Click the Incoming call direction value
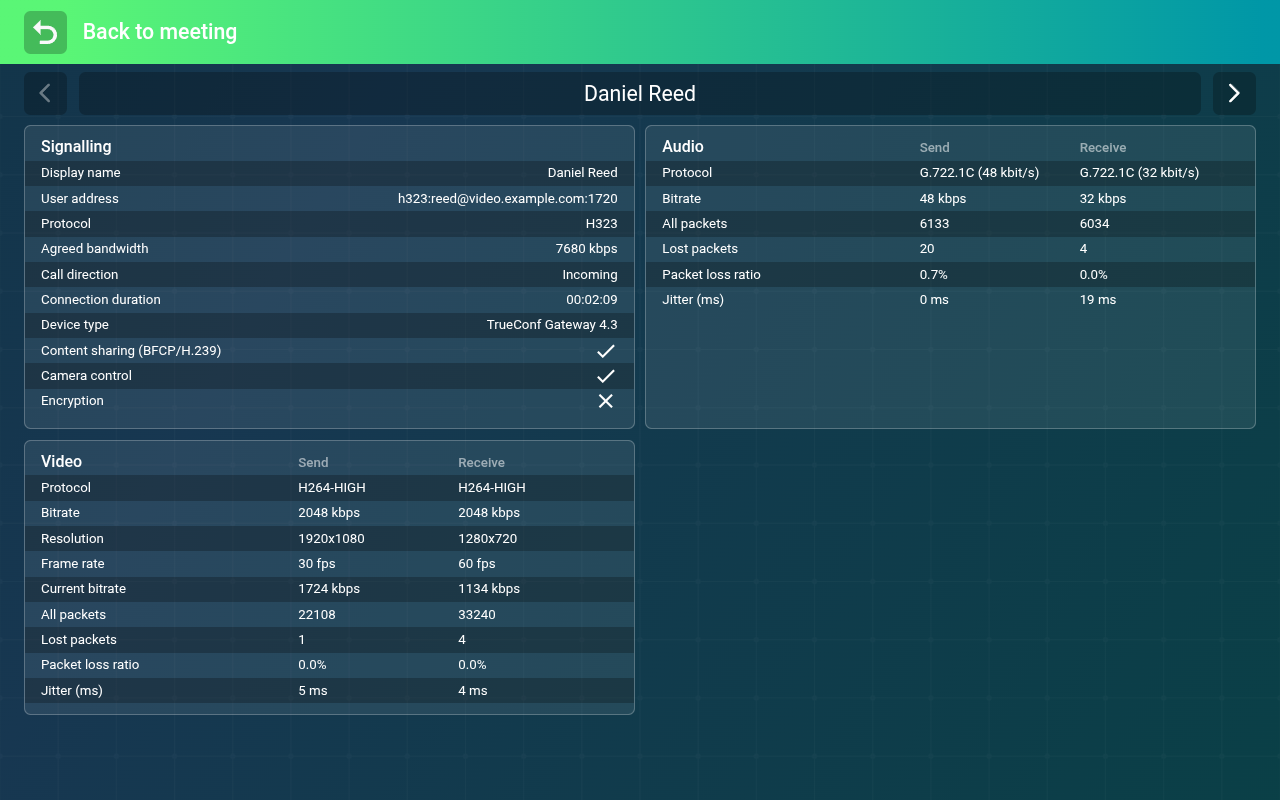This screenshot has height=800, width=1280. (x=590, y=275)
